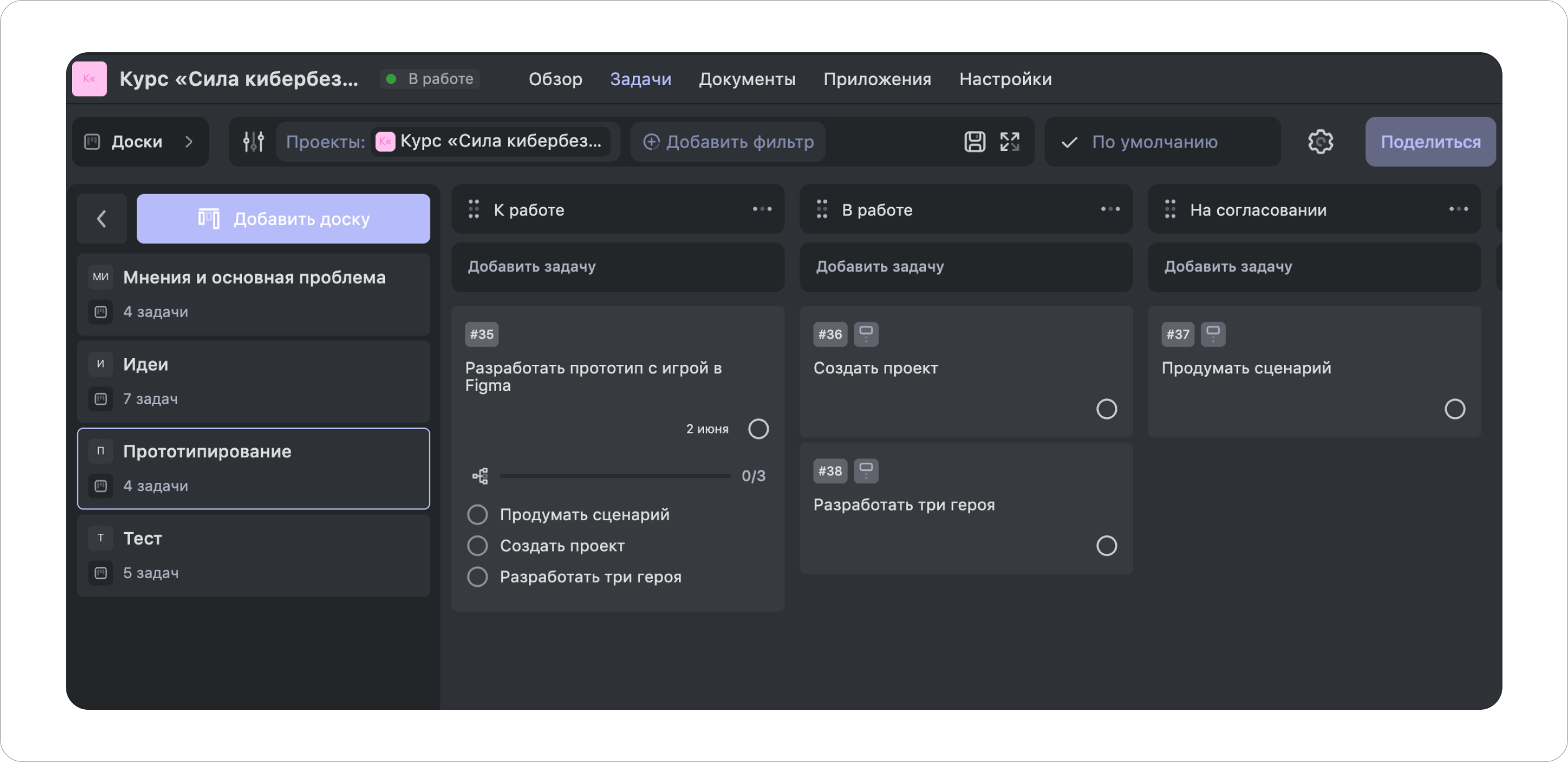The width and height of the screenshot is (1568, 762).
Task: Click the filter settings sliders icon
Action: (x=253, y=142)
